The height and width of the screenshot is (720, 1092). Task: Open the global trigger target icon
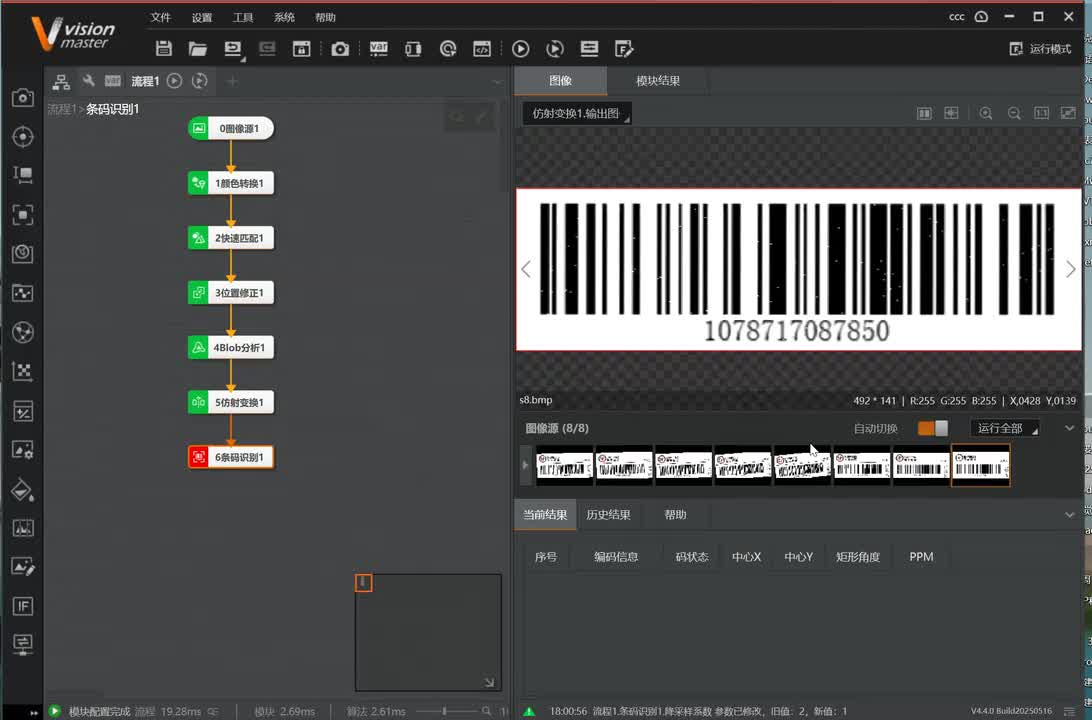pos(448,49)
